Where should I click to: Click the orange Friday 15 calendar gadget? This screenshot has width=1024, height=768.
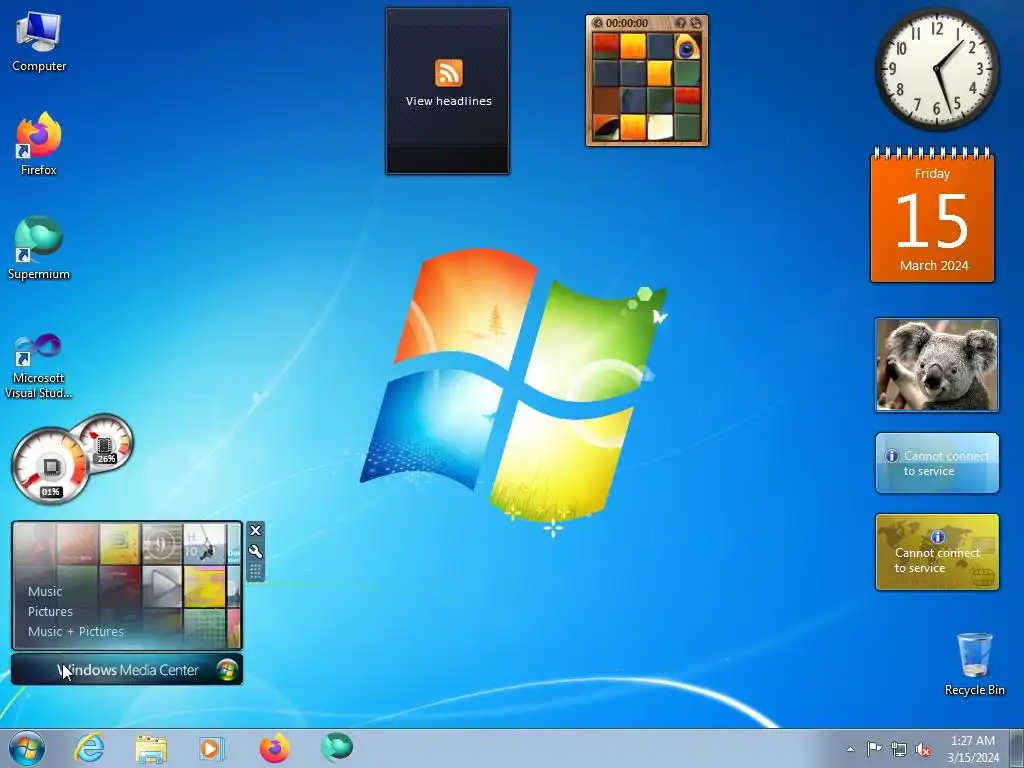click(933, 216)
